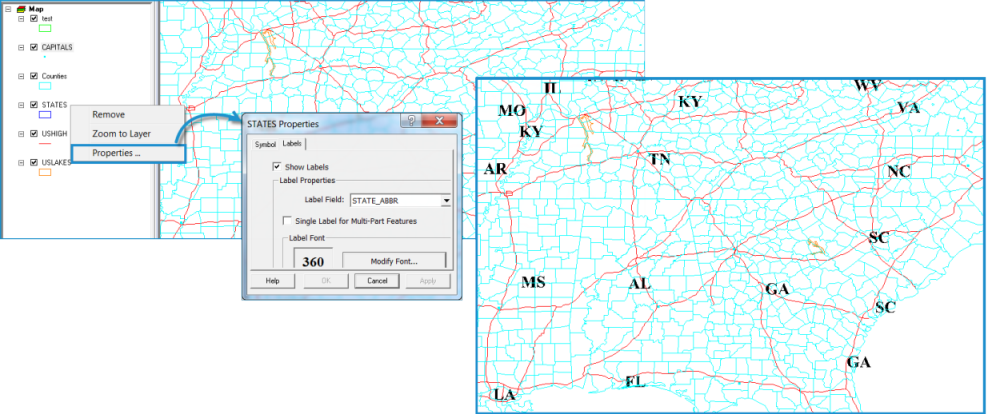992x414 pixels.
Task: Click the Help button in STATES Properties
Action: click(273, 280)
